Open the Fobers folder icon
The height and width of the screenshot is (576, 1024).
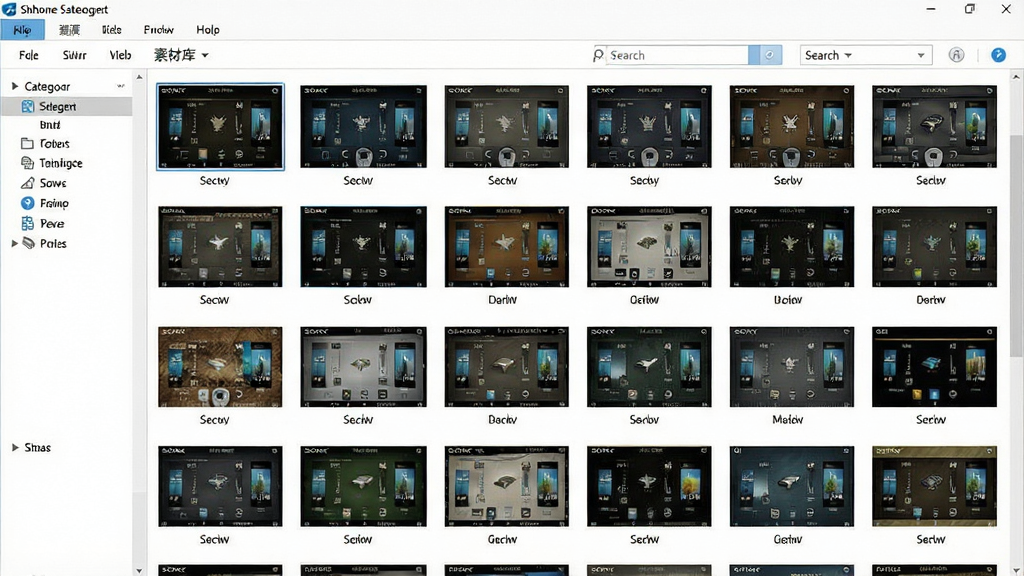coord(27,144)
